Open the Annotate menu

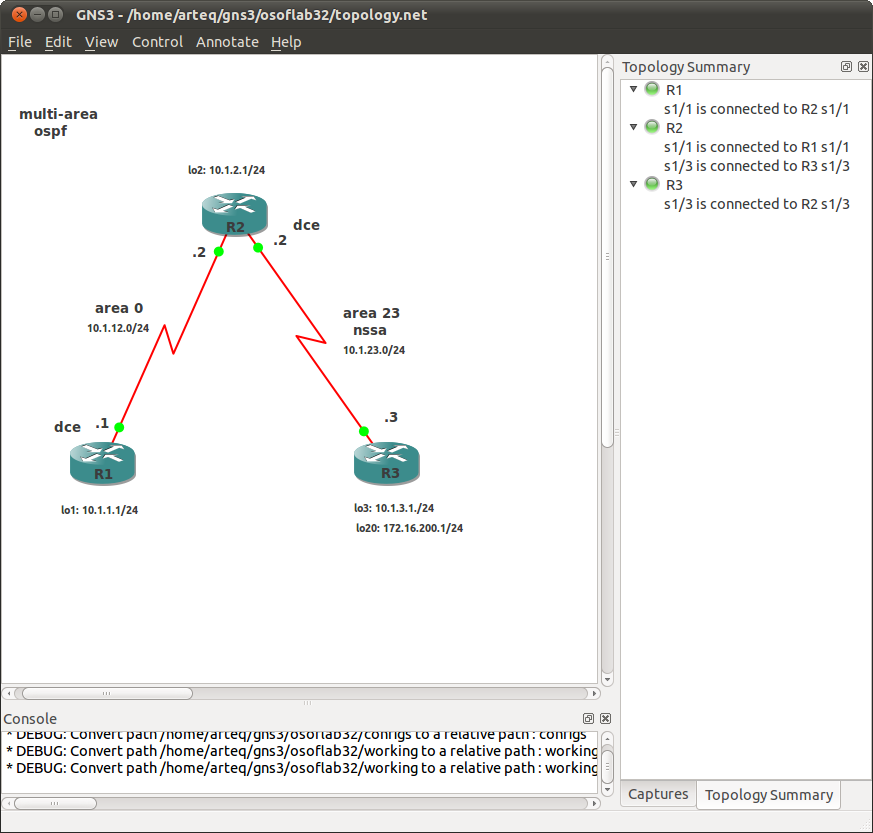coord(227,42)
